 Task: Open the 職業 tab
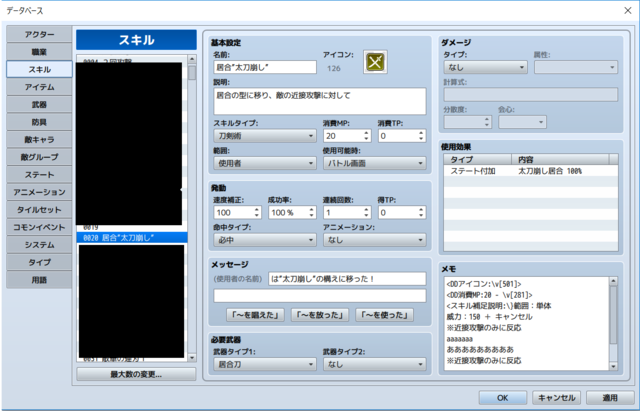39,52
